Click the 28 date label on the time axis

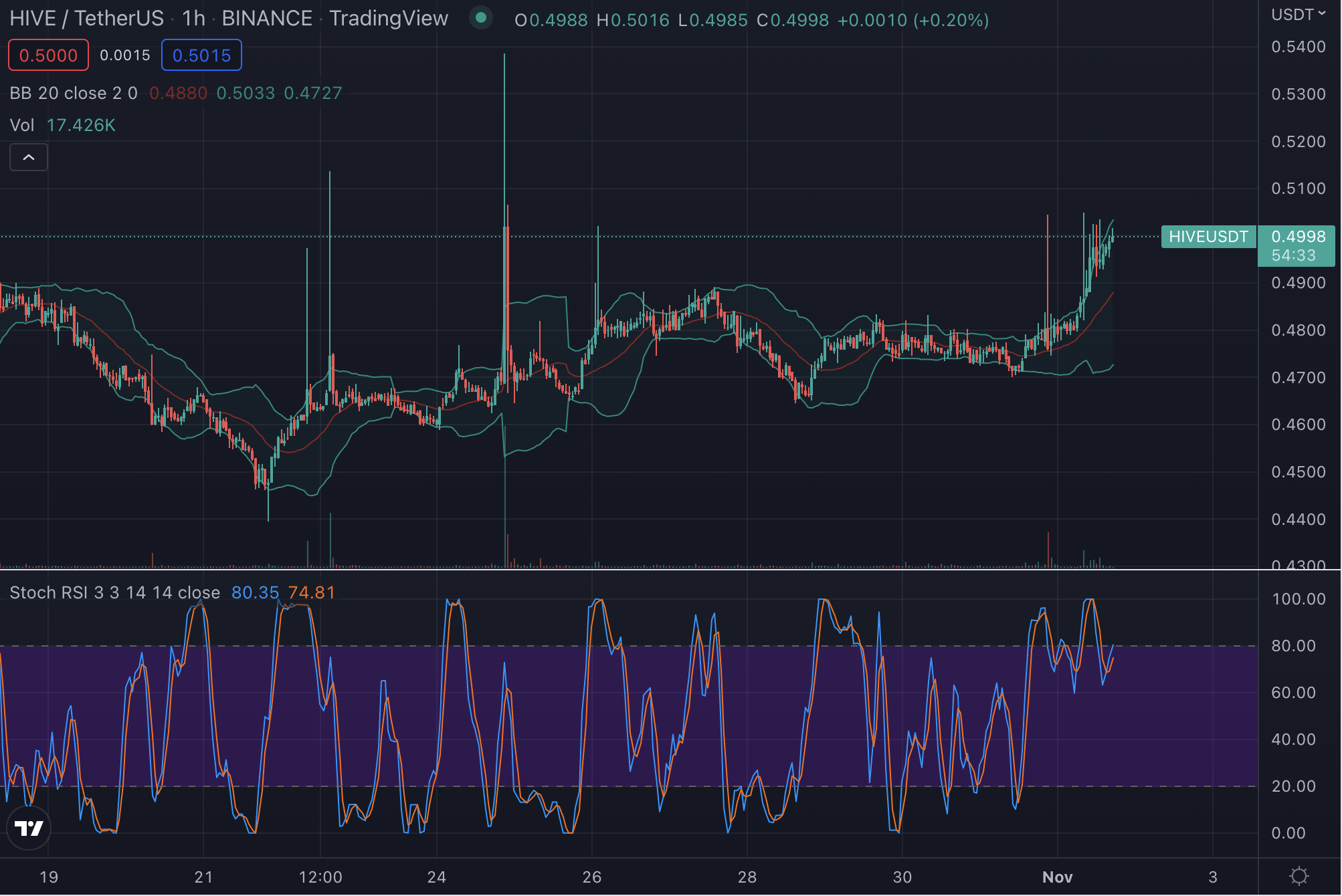coord(747,877)
